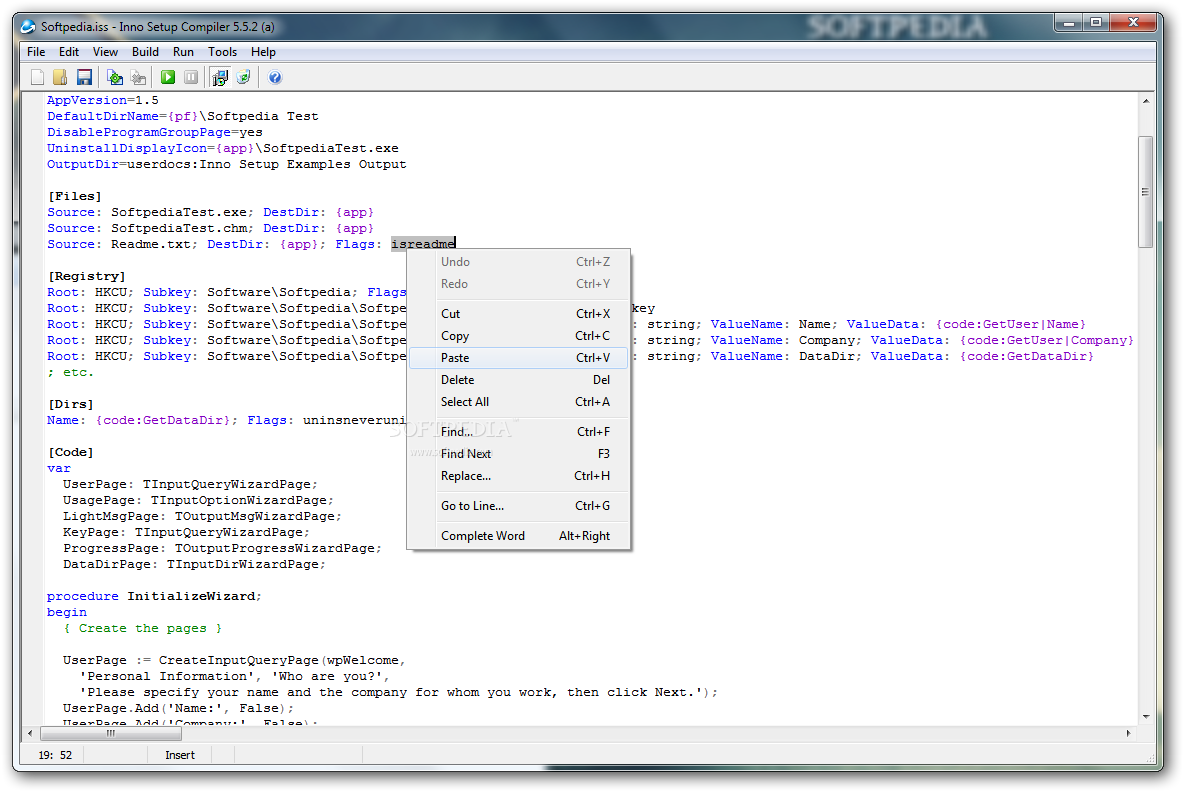Click the '{ Create the pages }' comment
Screen dimensions: 1184x792
[x=143, y=628]
